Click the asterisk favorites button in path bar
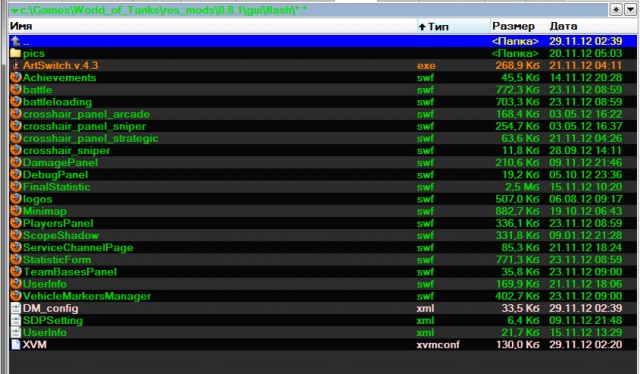Viewport: 640px width, 374px height. 616,9
